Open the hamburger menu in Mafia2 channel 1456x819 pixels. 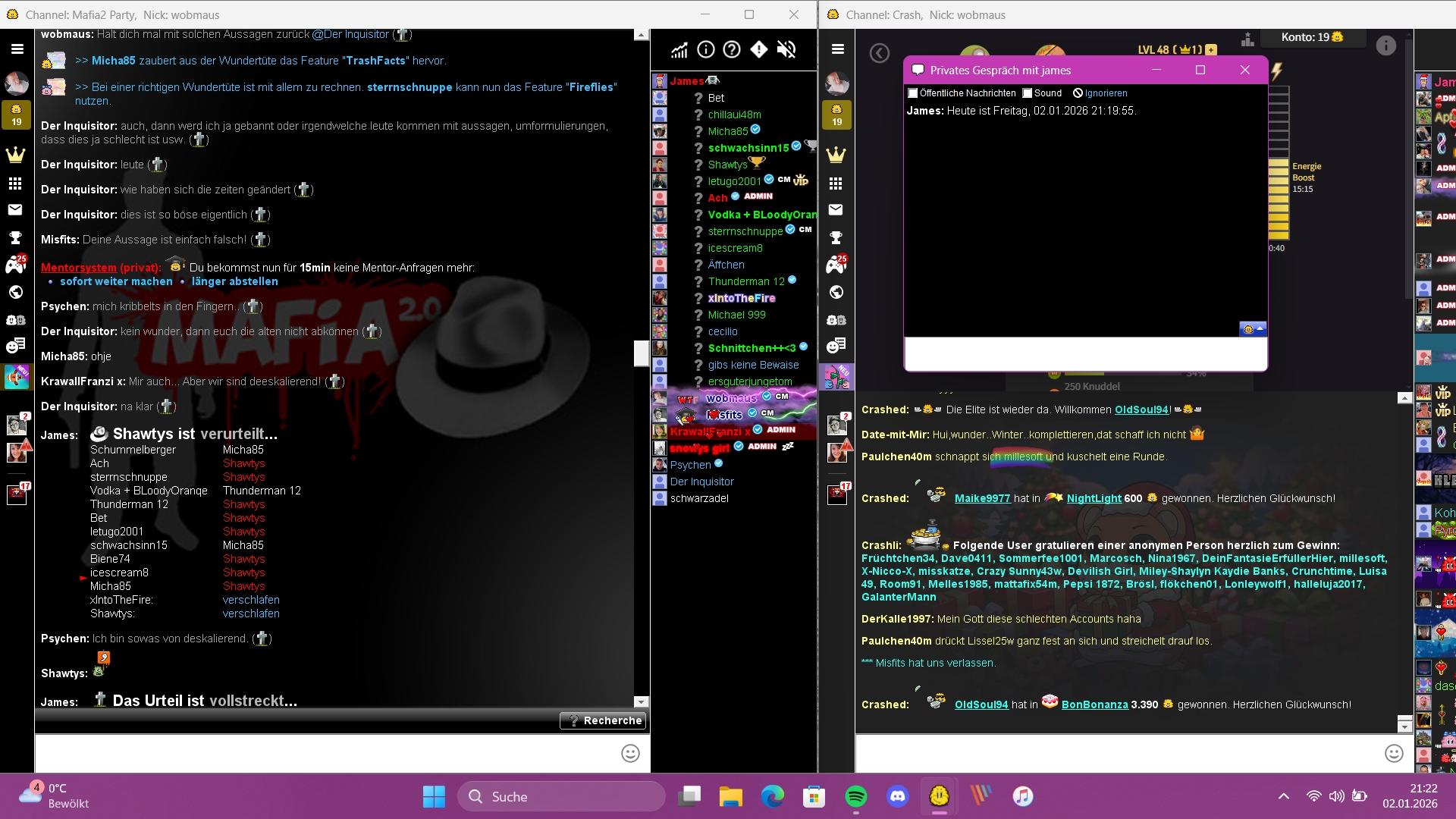click(x=17, y=49)
